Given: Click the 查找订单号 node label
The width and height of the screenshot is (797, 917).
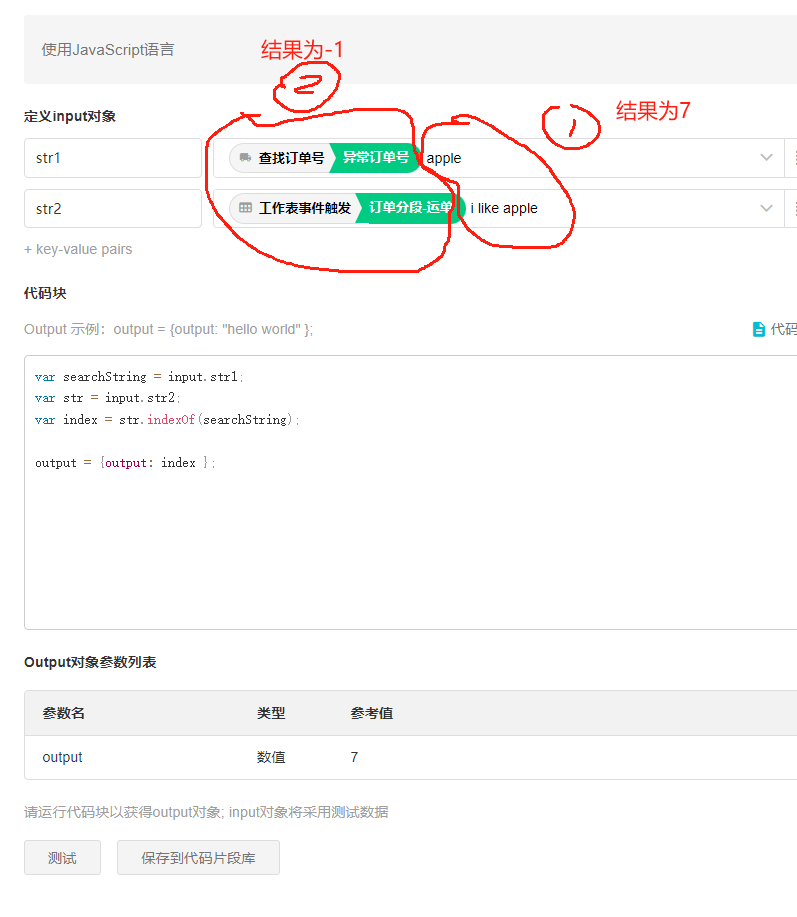Looking at the screenshot, I should click(x=291, y=158).
